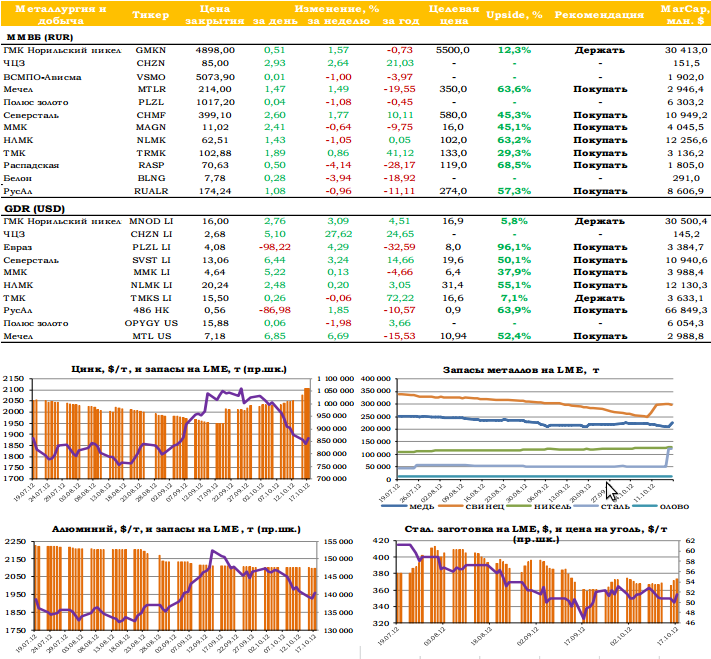Image resolution: width=711 pixels, height=659 pixels.
Task: Select the 'SVST LI' ticker cell
Action: pos(151,260)
